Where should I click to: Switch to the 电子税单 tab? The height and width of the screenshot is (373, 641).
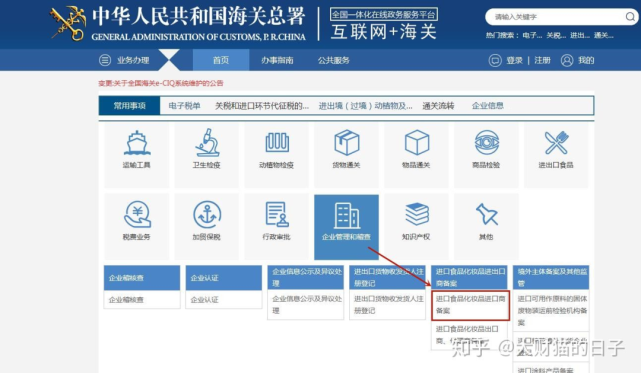click(x=184, y=106)
